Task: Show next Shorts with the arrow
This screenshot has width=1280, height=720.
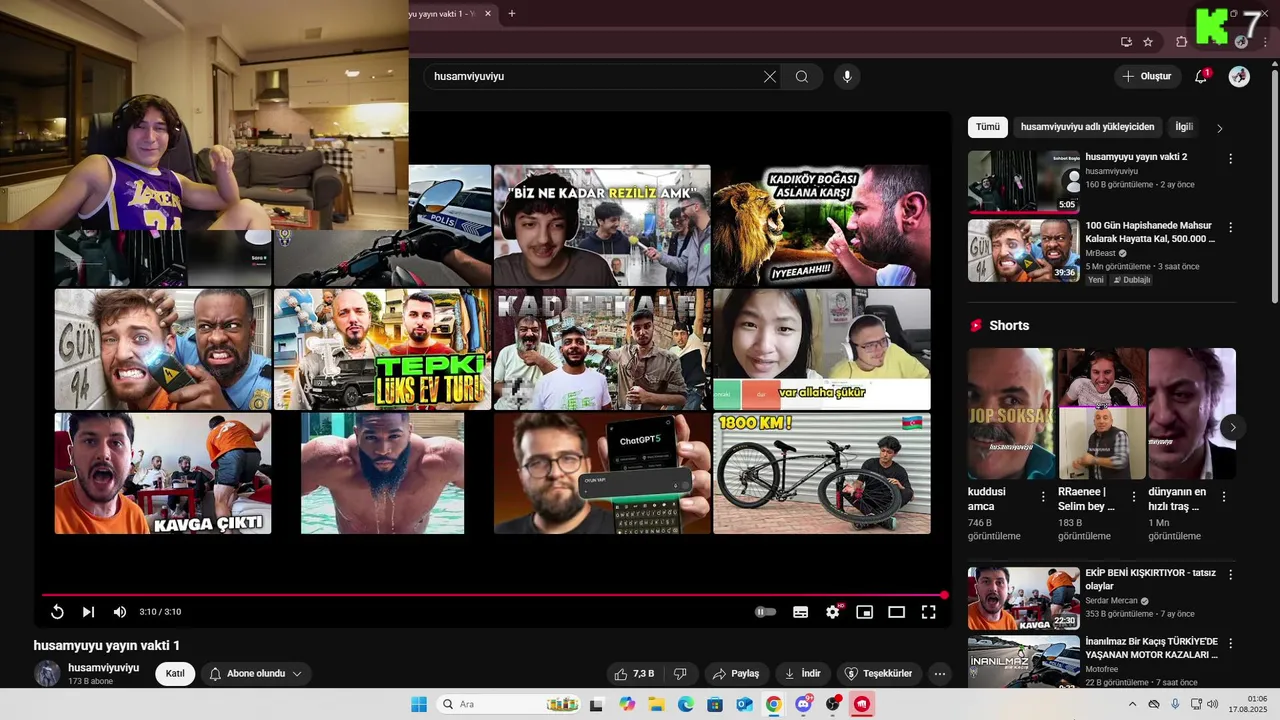Action: tap(1232, 427)
